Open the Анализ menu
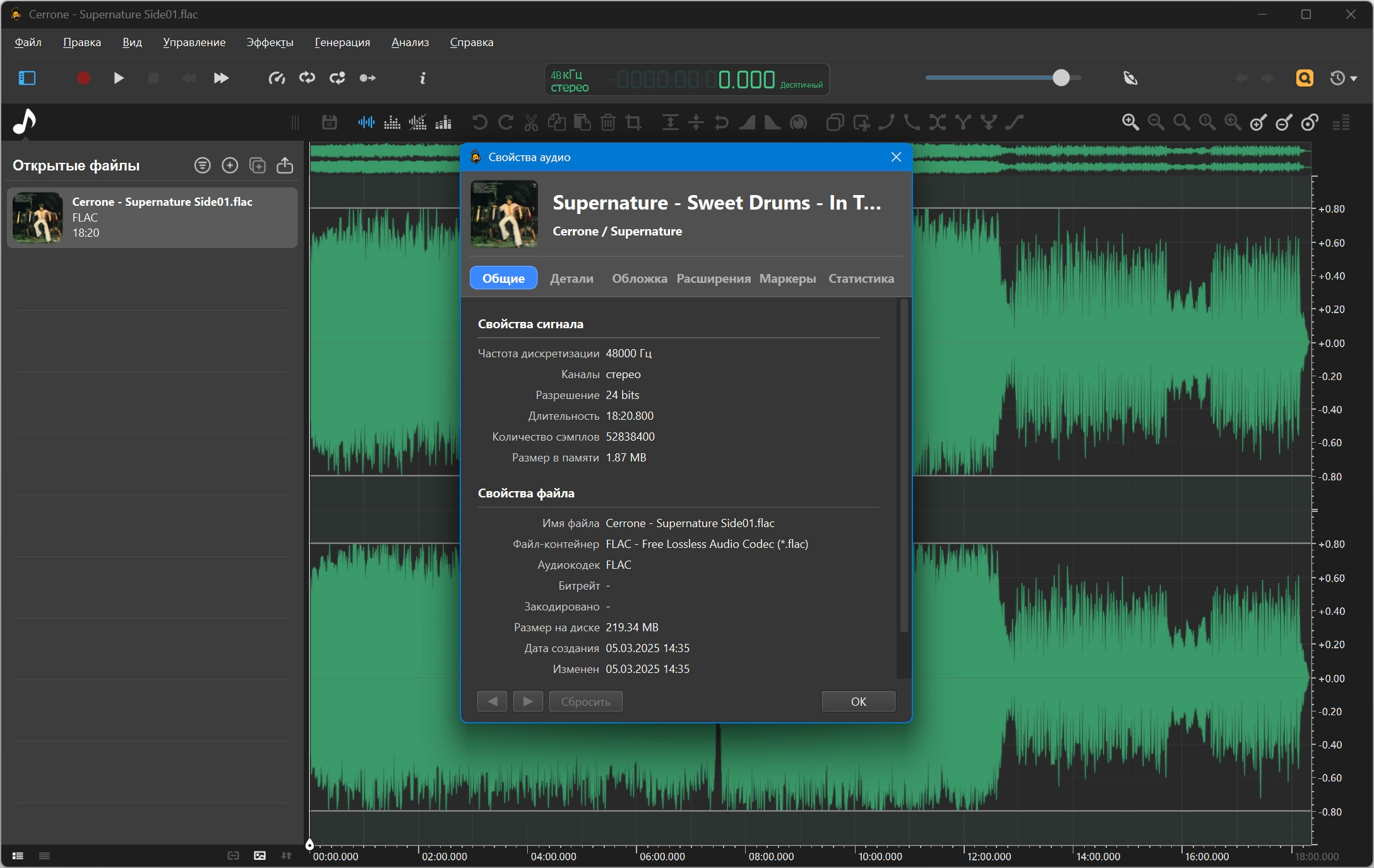This screenshot has width=1374, height=868. point(410,42)
